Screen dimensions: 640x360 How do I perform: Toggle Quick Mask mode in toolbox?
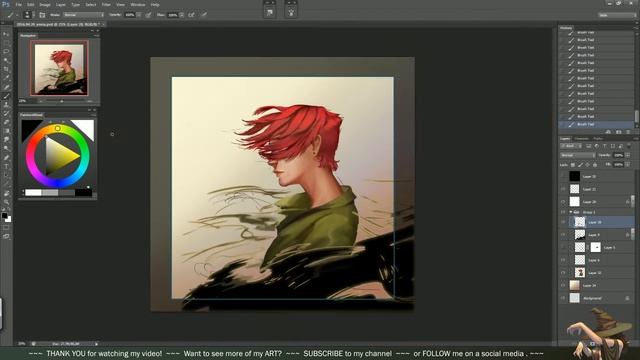[6, 228]
